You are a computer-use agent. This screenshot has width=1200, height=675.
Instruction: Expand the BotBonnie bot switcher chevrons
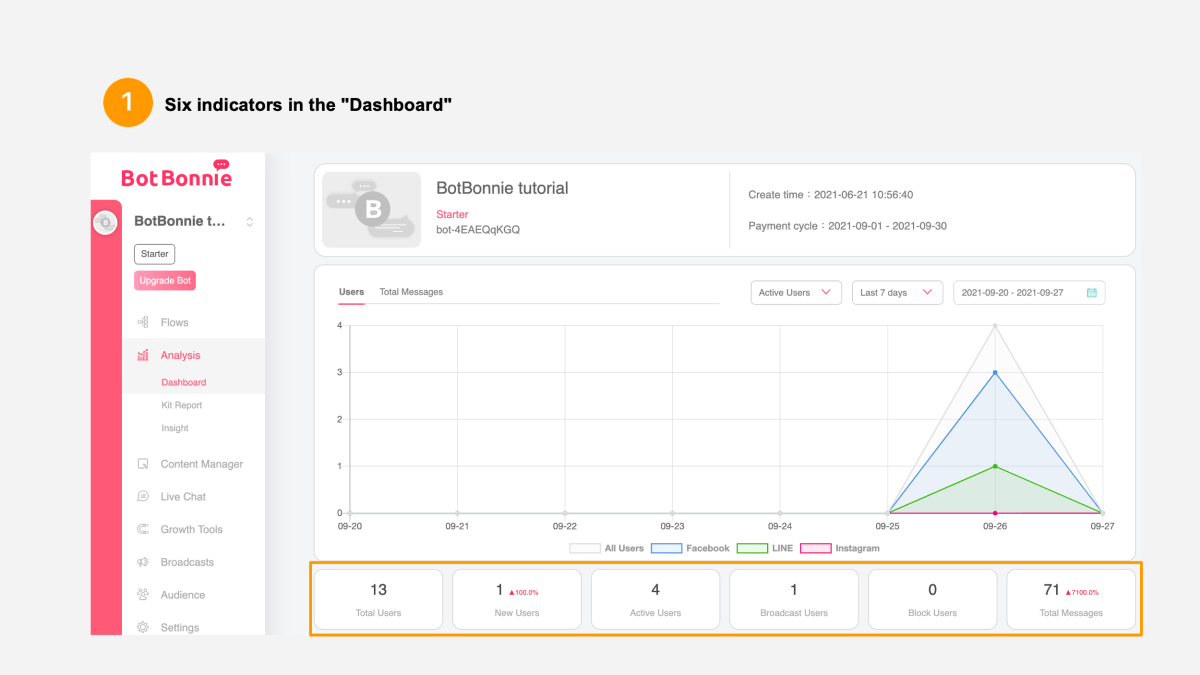250,222
